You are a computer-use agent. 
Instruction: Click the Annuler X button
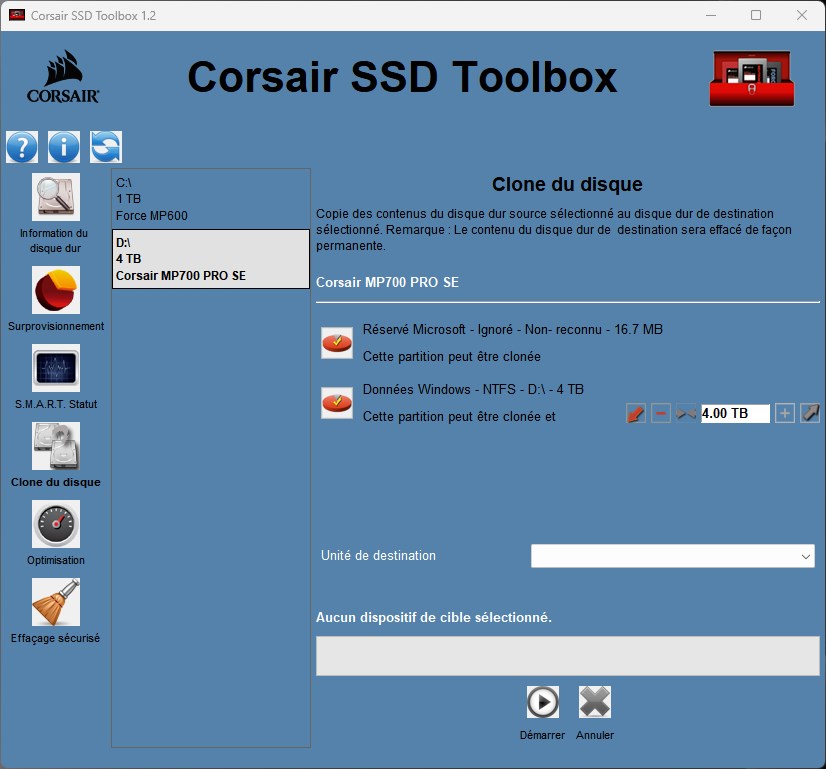click(x=595, y=702)
